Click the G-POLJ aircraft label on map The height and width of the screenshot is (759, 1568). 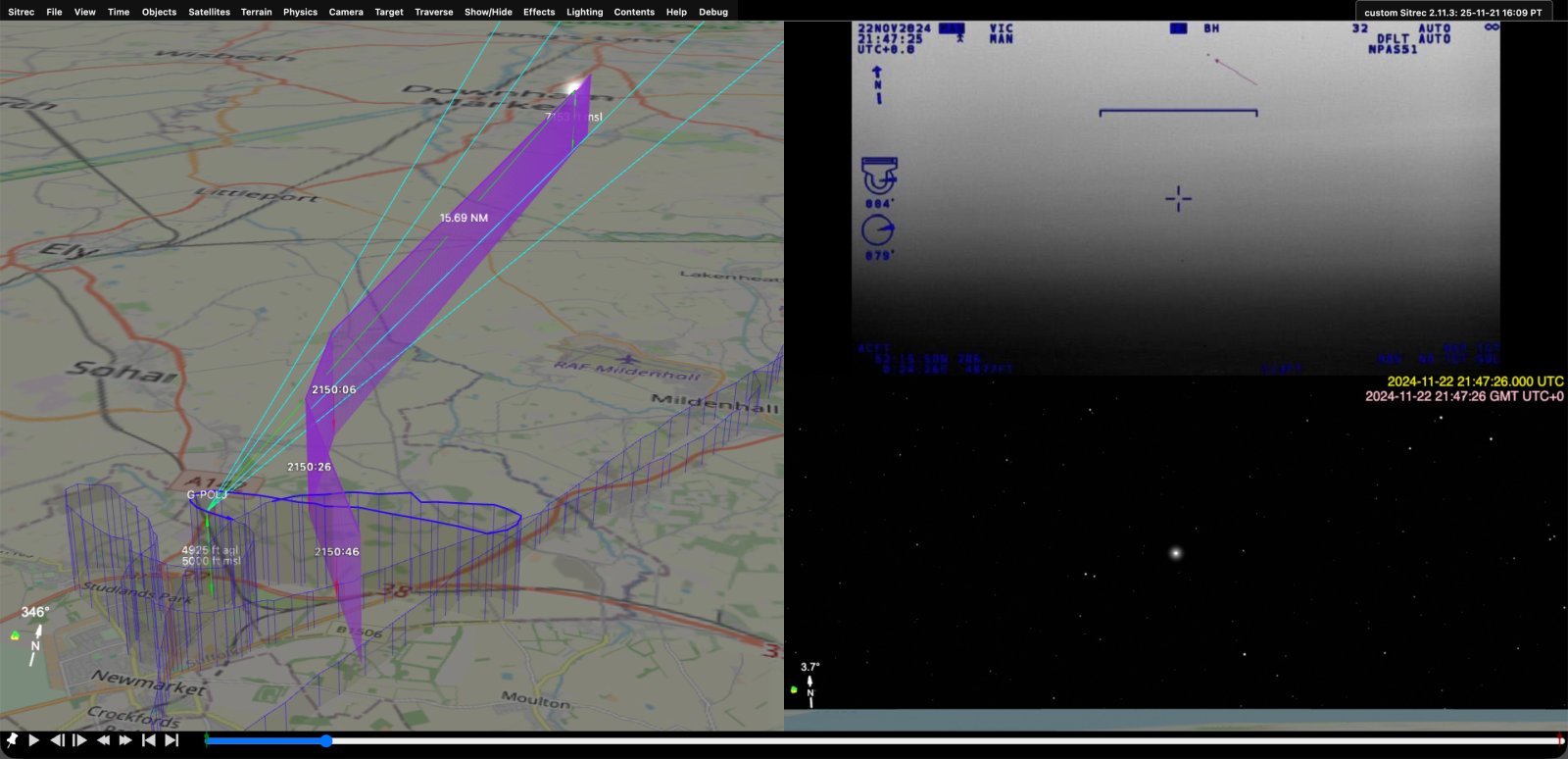tap(207, 495)
